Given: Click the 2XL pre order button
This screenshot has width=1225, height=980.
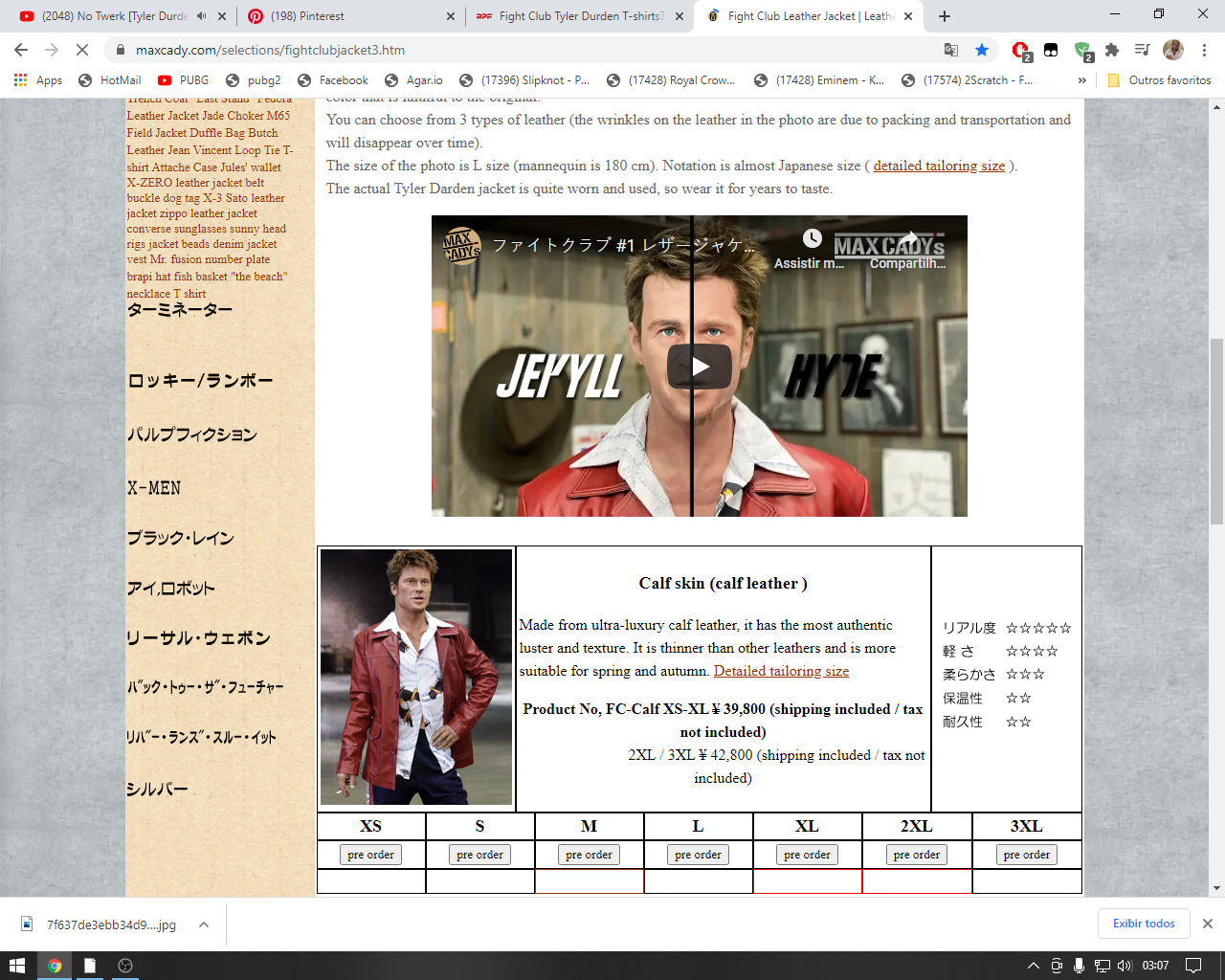Looking at the screenshot, I should tap(917, 855).
